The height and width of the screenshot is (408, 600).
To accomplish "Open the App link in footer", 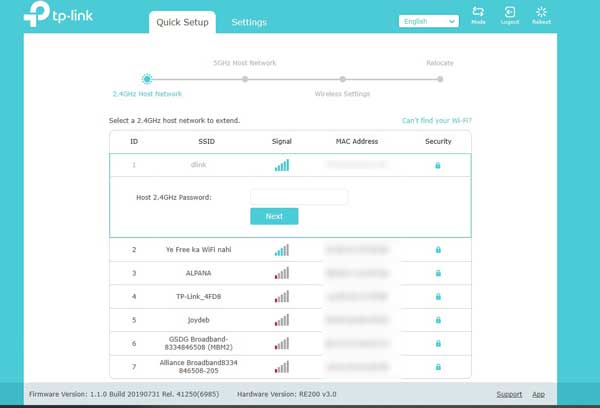I will tap(538, 394).
